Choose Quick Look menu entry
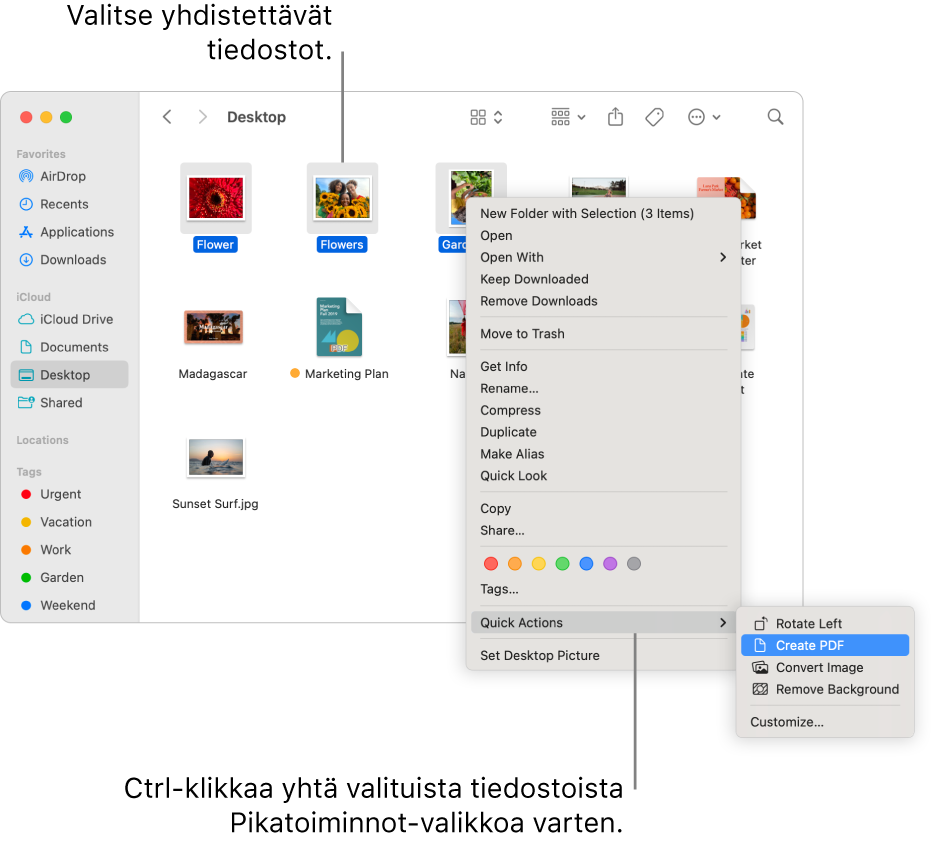 (603, 476)
